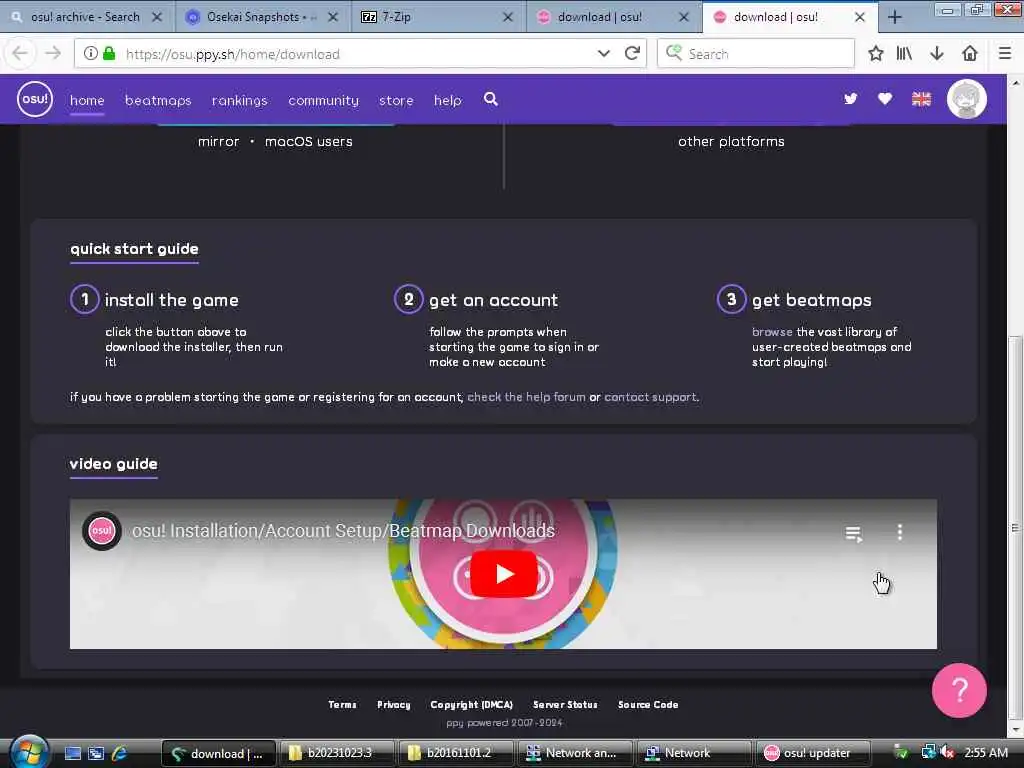
Task: Open the Copyright (DMCA) footer link
Action: click(472, 705)
